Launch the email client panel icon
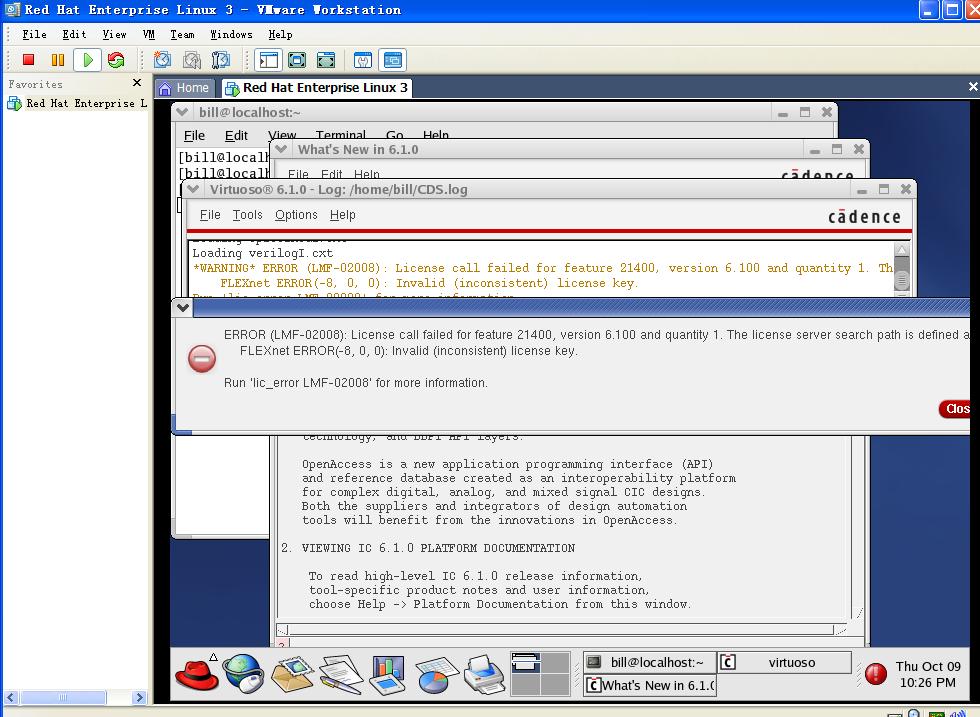The height and width of the screenshot is (717, 980). (292, 674)
